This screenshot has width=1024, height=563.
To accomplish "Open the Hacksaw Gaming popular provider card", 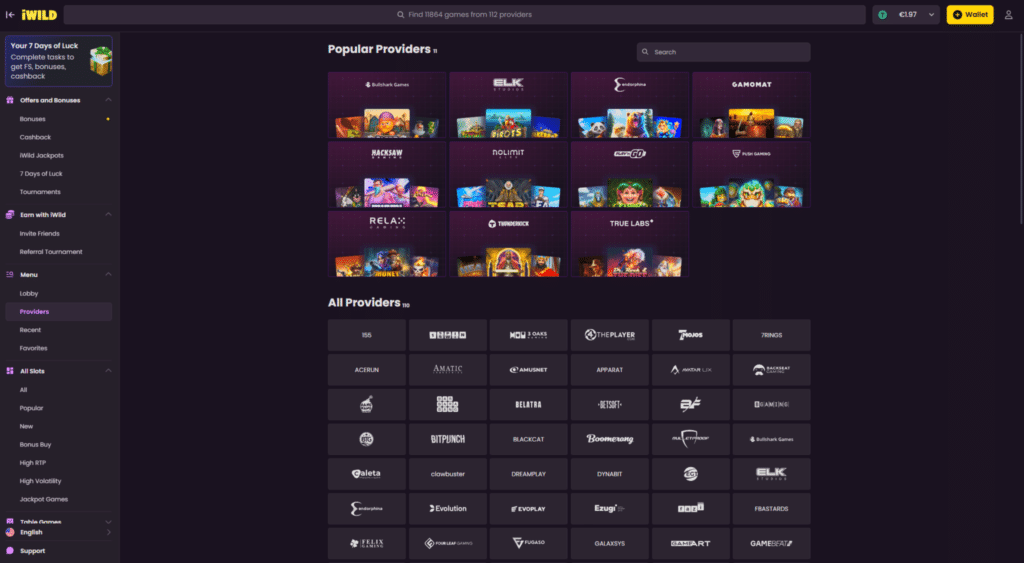I will tap(387, 174).
